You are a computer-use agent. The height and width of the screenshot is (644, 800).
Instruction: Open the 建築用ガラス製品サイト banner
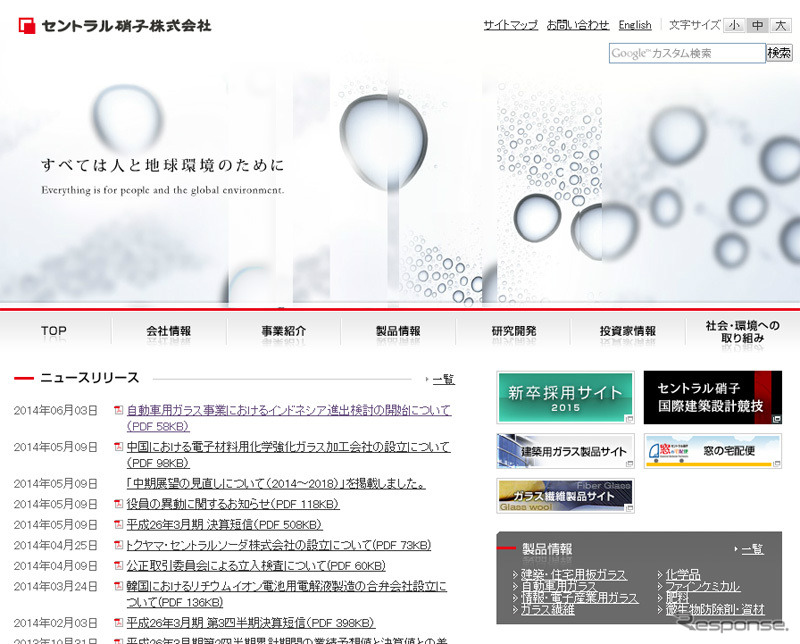click(x=564, y=450)
